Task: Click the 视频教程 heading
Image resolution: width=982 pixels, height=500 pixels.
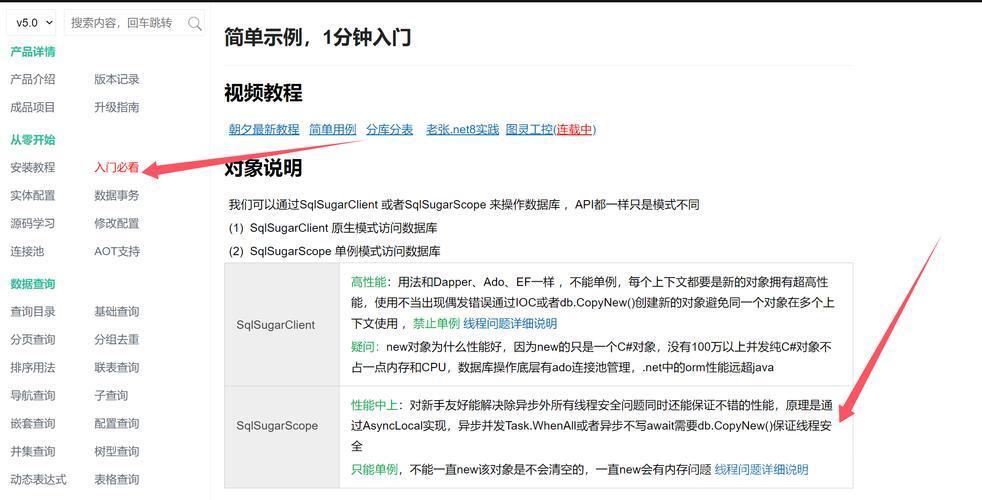Action: 263,93
